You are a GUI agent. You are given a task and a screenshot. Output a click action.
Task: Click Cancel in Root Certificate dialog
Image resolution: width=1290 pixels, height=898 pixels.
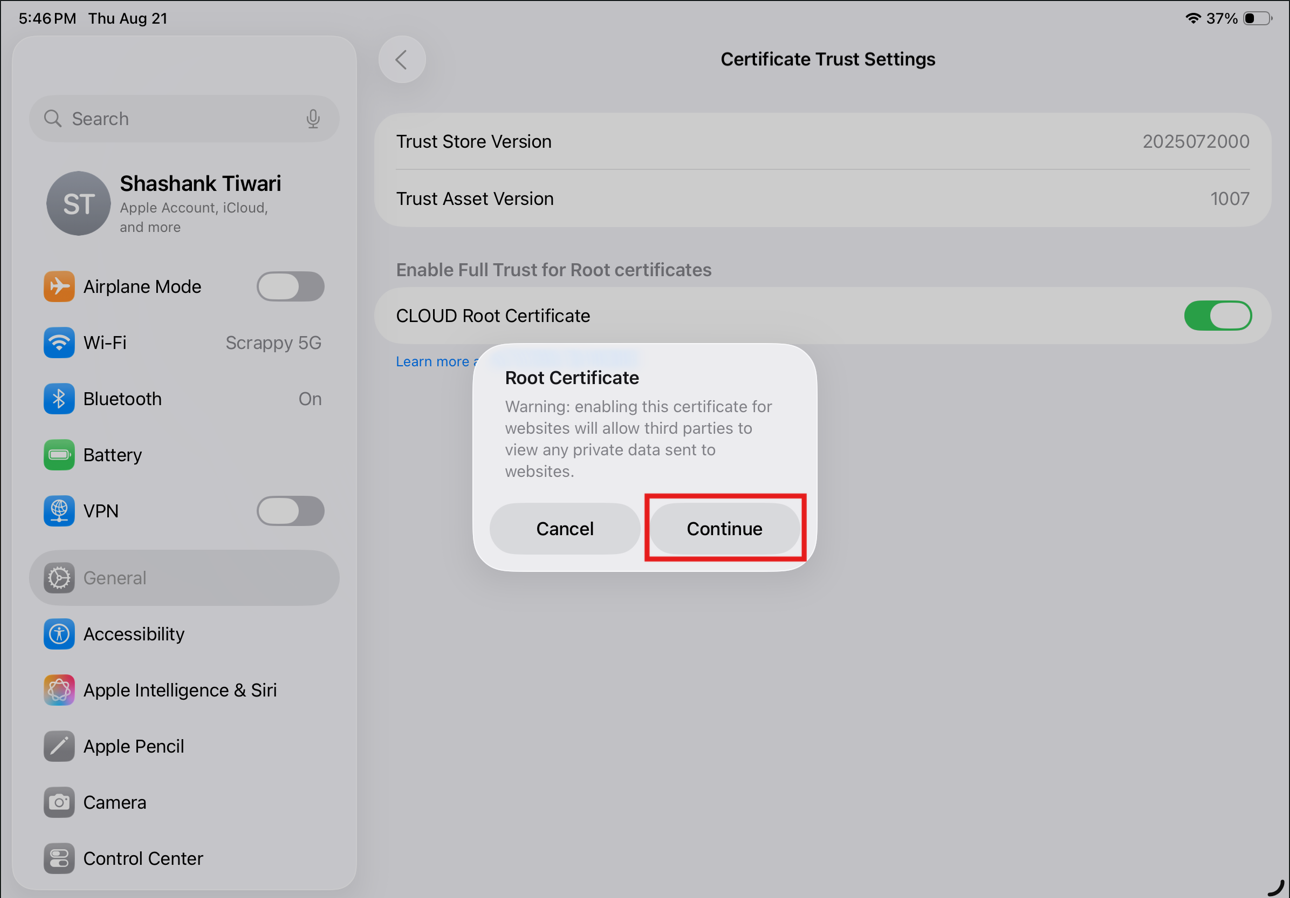pos(565,529)
